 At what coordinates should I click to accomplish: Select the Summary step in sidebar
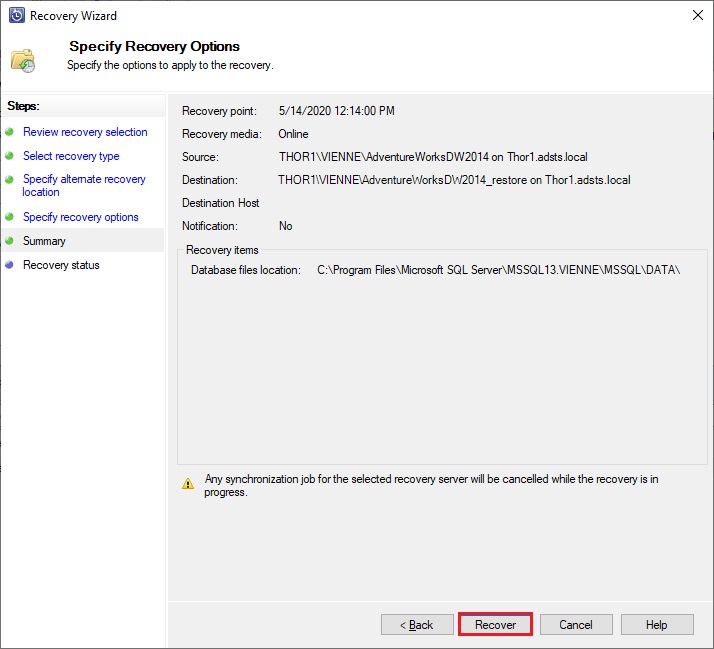point(44,241)
